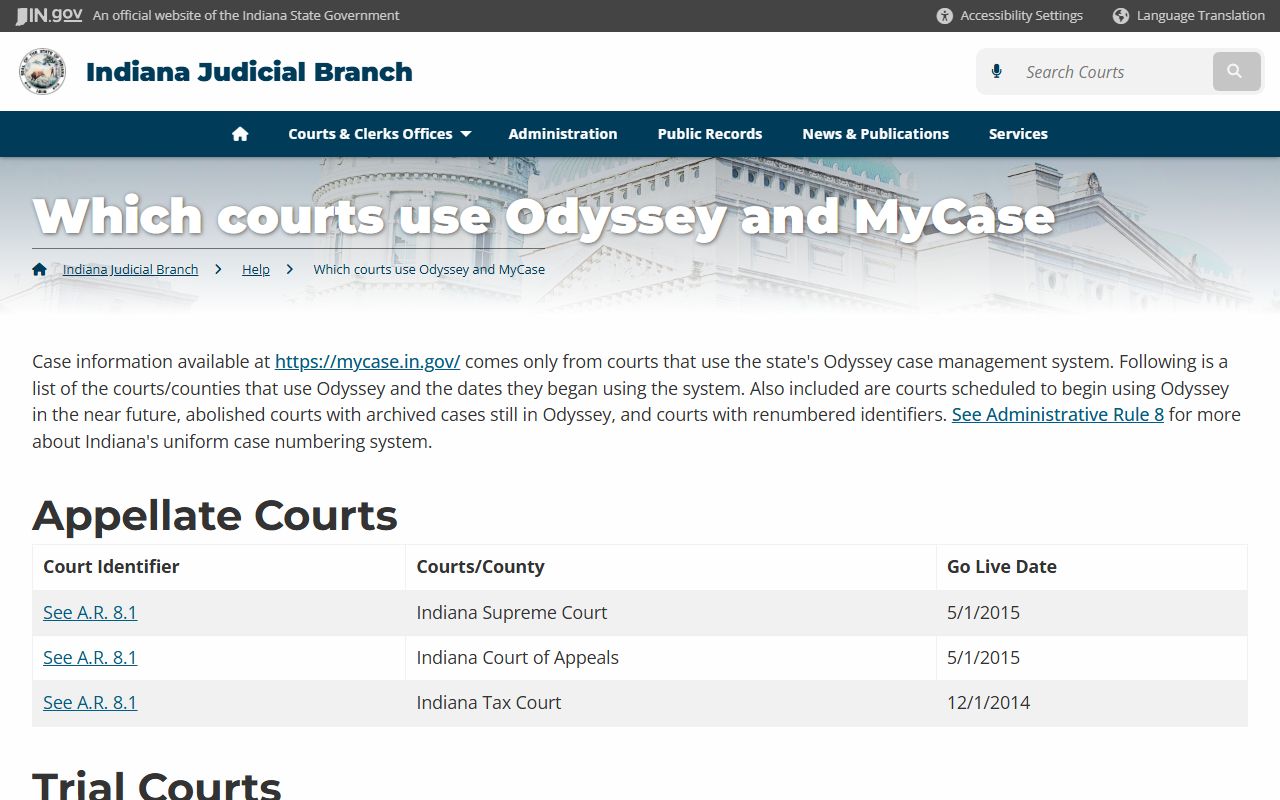Viewport: 1280px width, 800px height.
Task: Open See A.R. 8.1 for Court of Appeals
Action: [x=90, y=657]
